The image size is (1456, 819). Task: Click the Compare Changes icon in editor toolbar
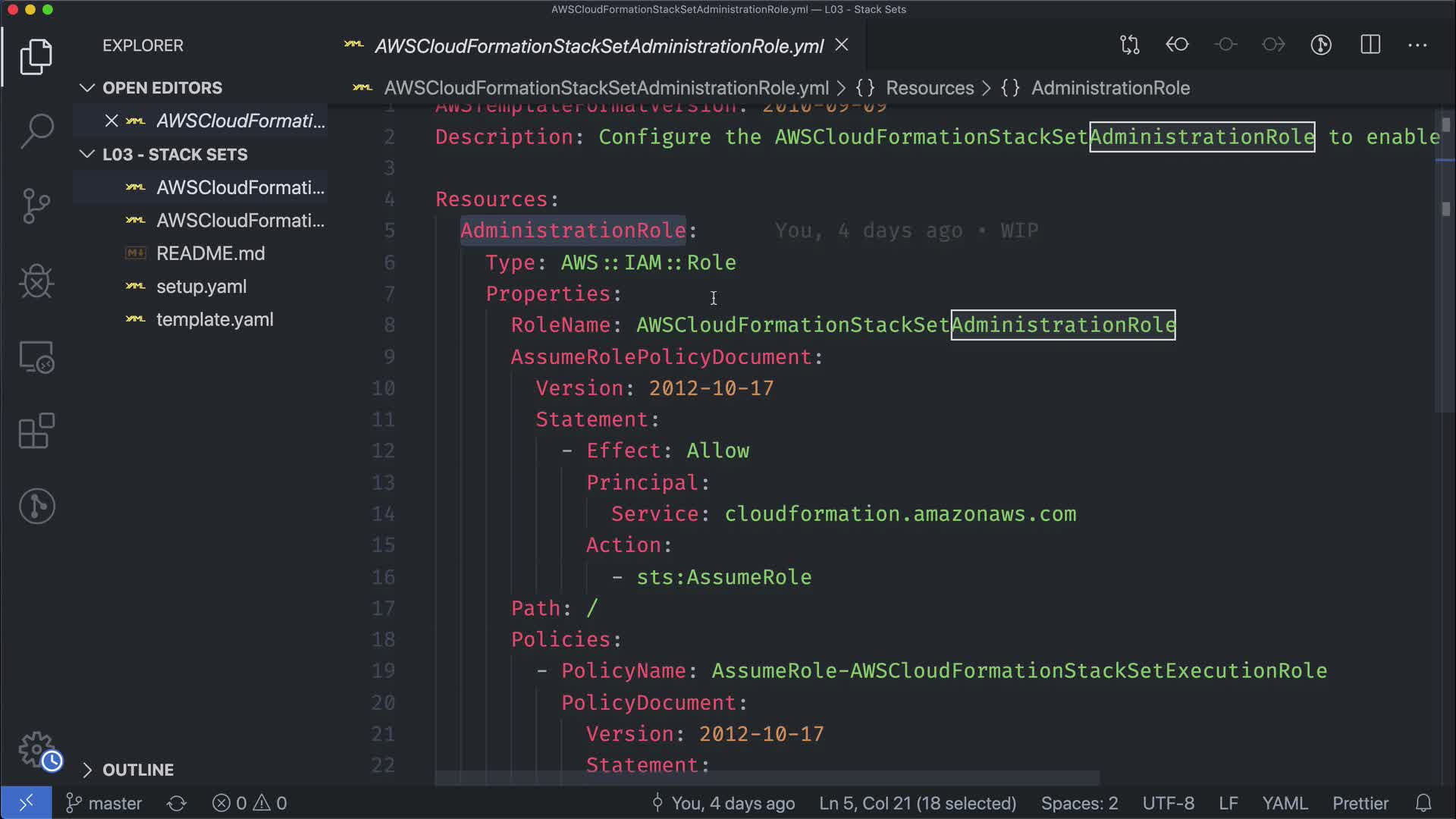(x=1129, y=45)
